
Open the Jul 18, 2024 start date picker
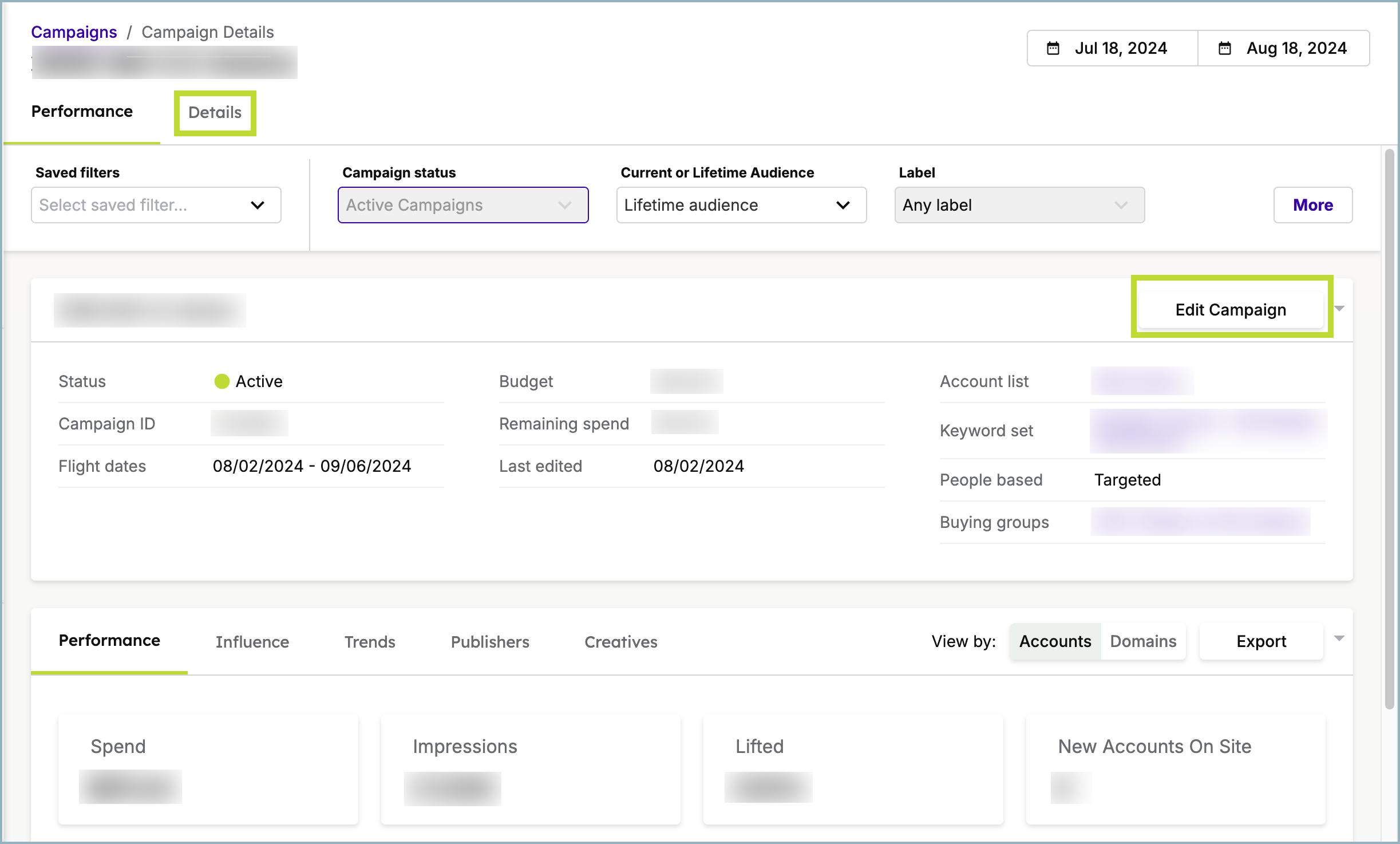coord(1112,48)
